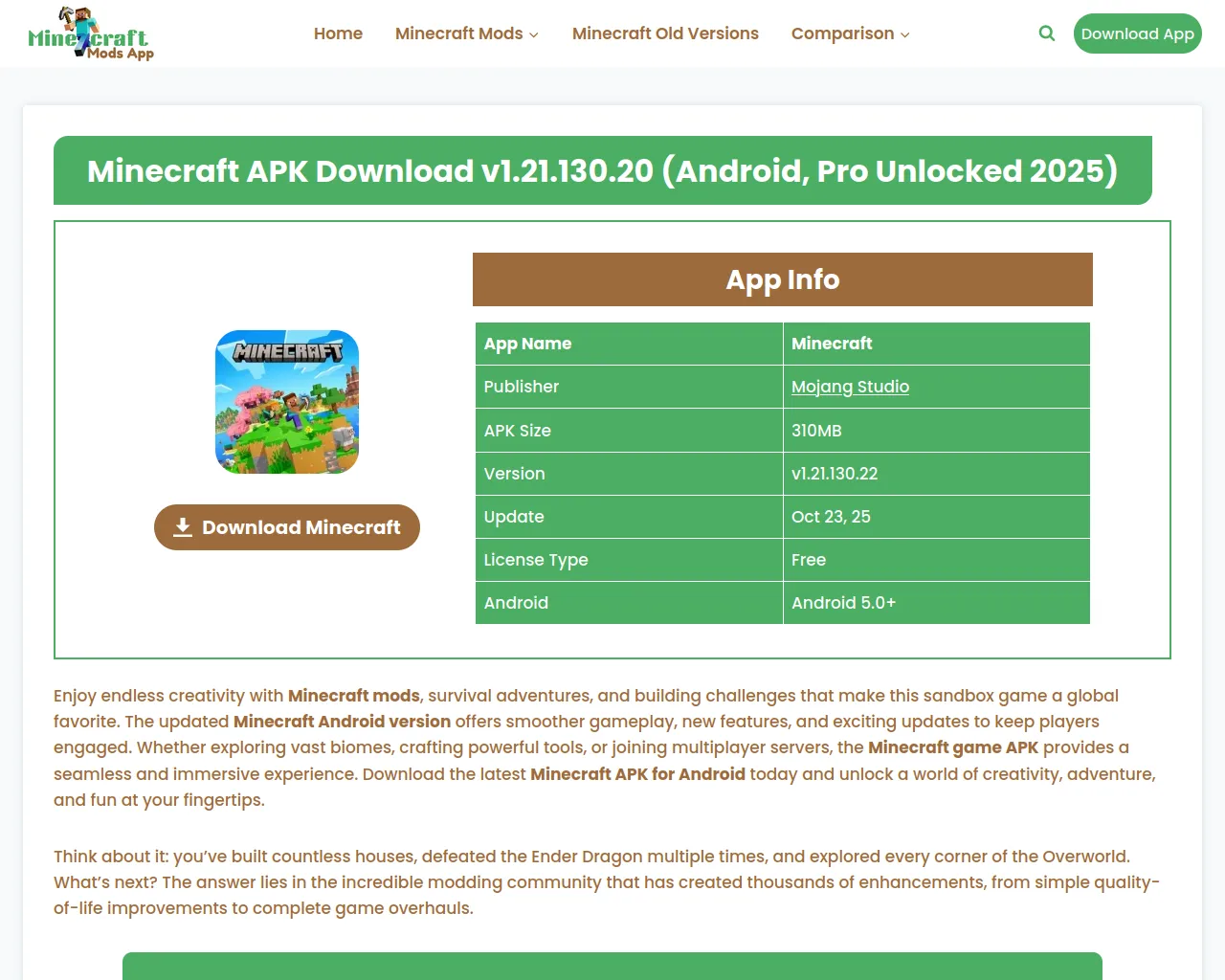Viewport: 1225px width, 980px height.
Task: Click the App Info table header
Action: (783, 279)
